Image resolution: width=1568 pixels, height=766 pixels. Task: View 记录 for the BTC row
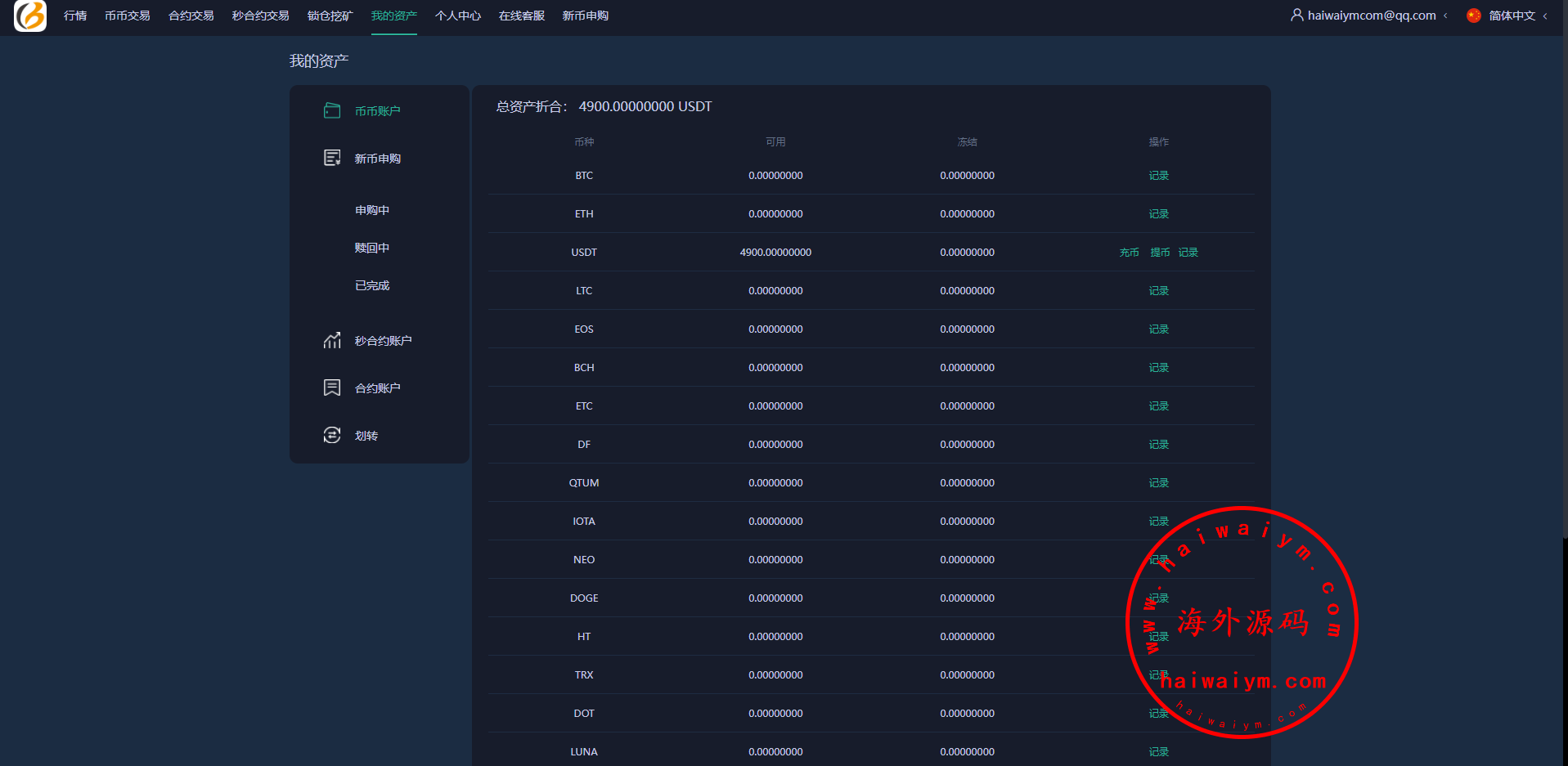coord(1158,176)
